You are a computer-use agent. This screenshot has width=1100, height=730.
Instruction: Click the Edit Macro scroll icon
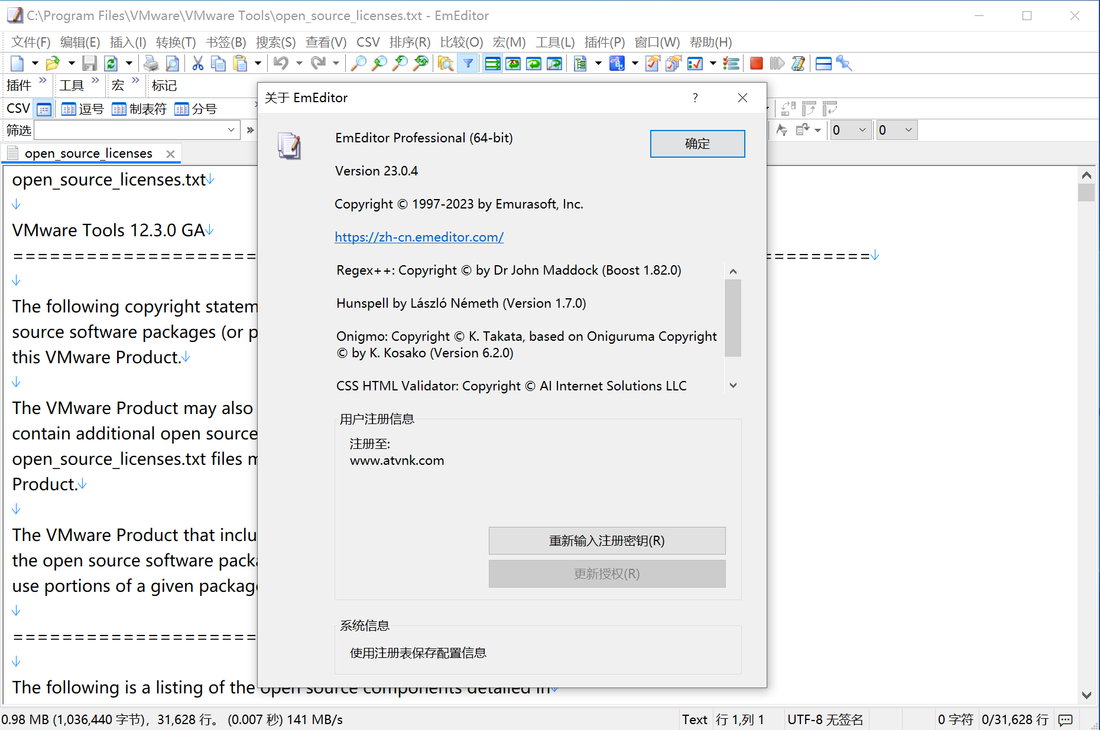(x=798, y=64)
